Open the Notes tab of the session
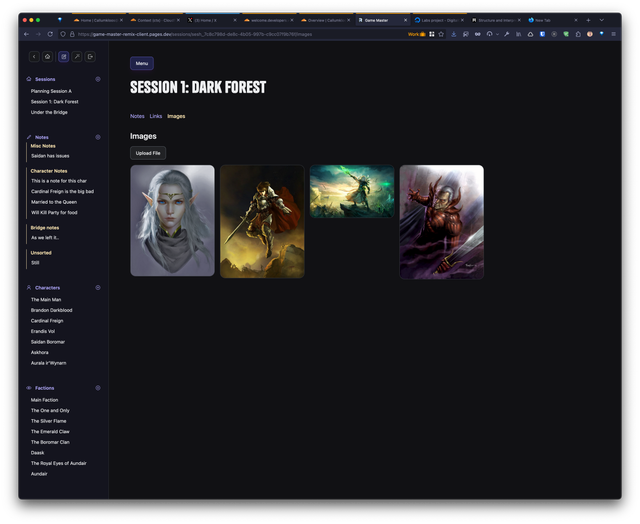Screen dimensions: 640x524 click(x=137, y=116)
